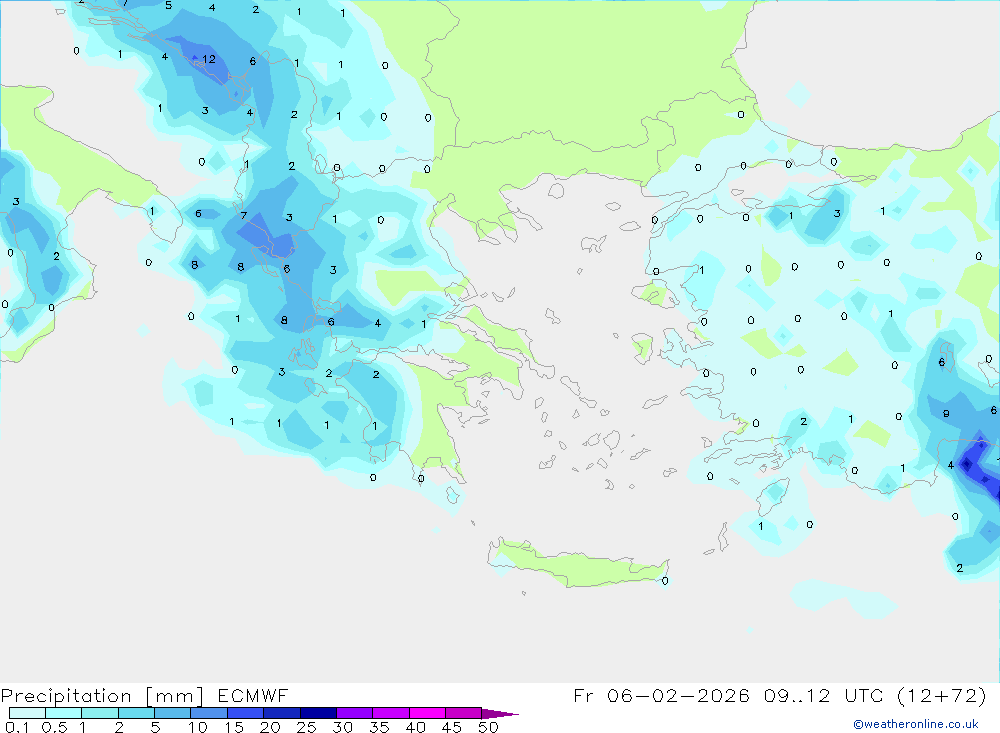Click the 2–5 mm legend swatch
1000x733 pixels.
click(x=136, y=713)
